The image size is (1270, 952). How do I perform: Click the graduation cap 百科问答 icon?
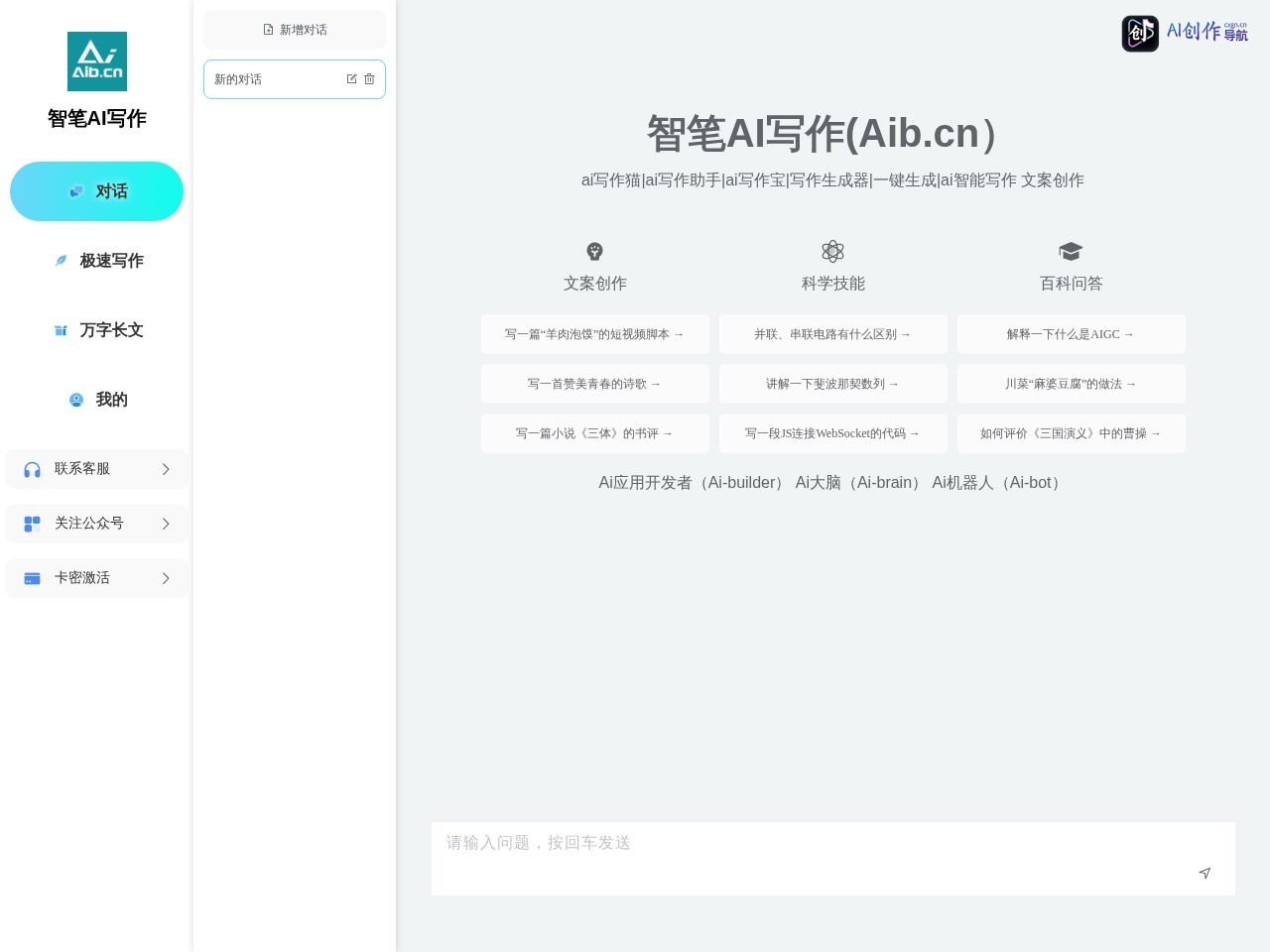(1071, 251)
